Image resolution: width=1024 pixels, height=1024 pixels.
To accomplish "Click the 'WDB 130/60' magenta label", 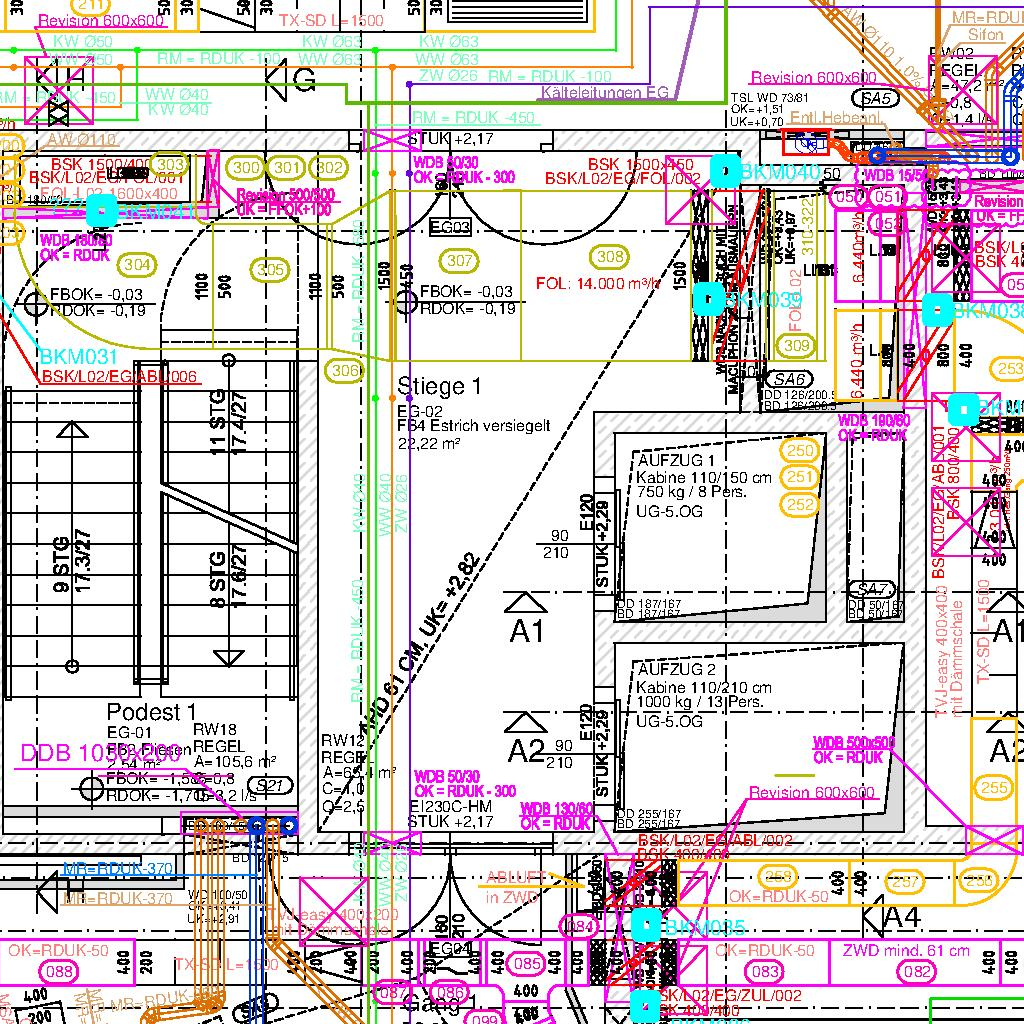I will (x=556, y=809).
